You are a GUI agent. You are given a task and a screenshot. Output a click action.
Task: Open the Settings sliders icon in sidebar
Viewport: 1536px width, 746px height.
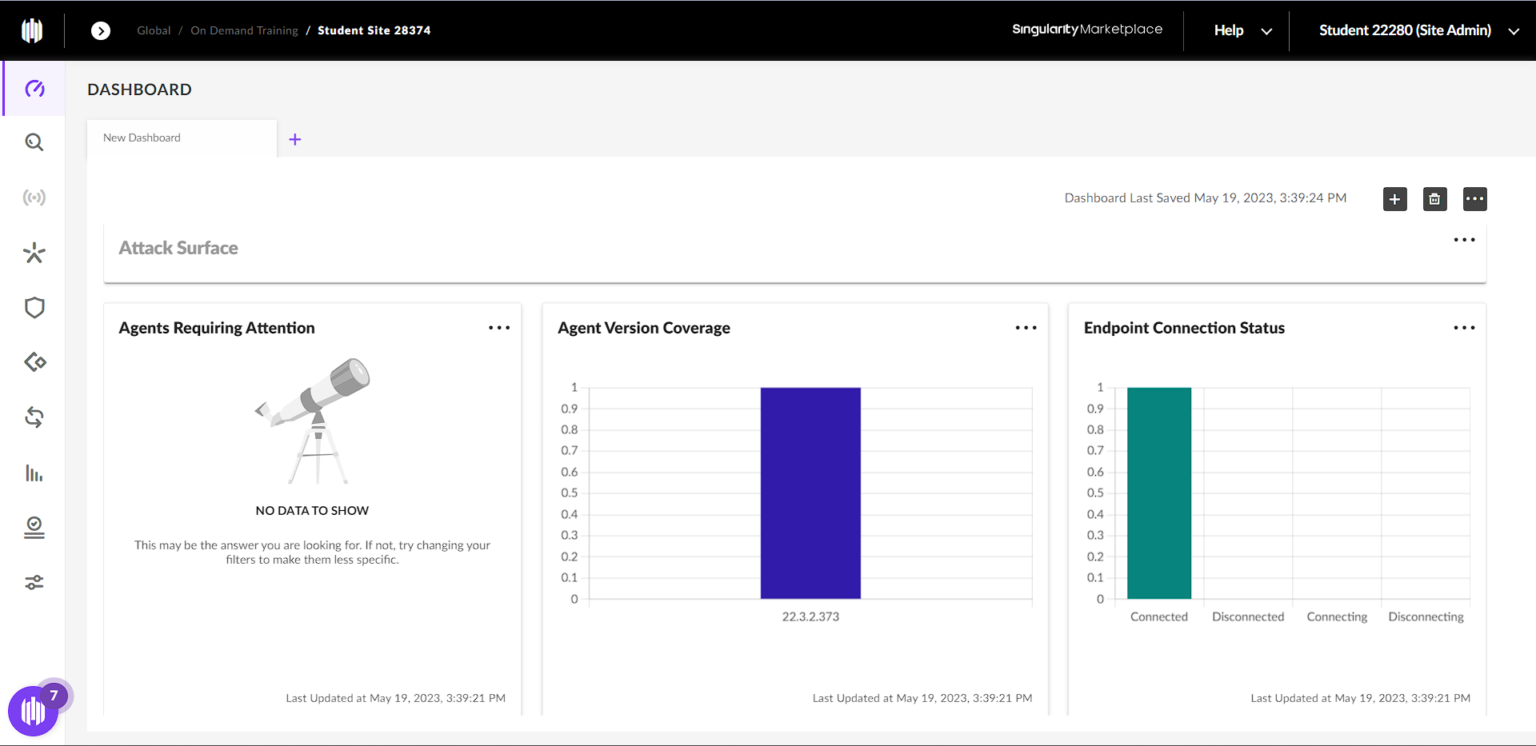click(x=33, y=581)
